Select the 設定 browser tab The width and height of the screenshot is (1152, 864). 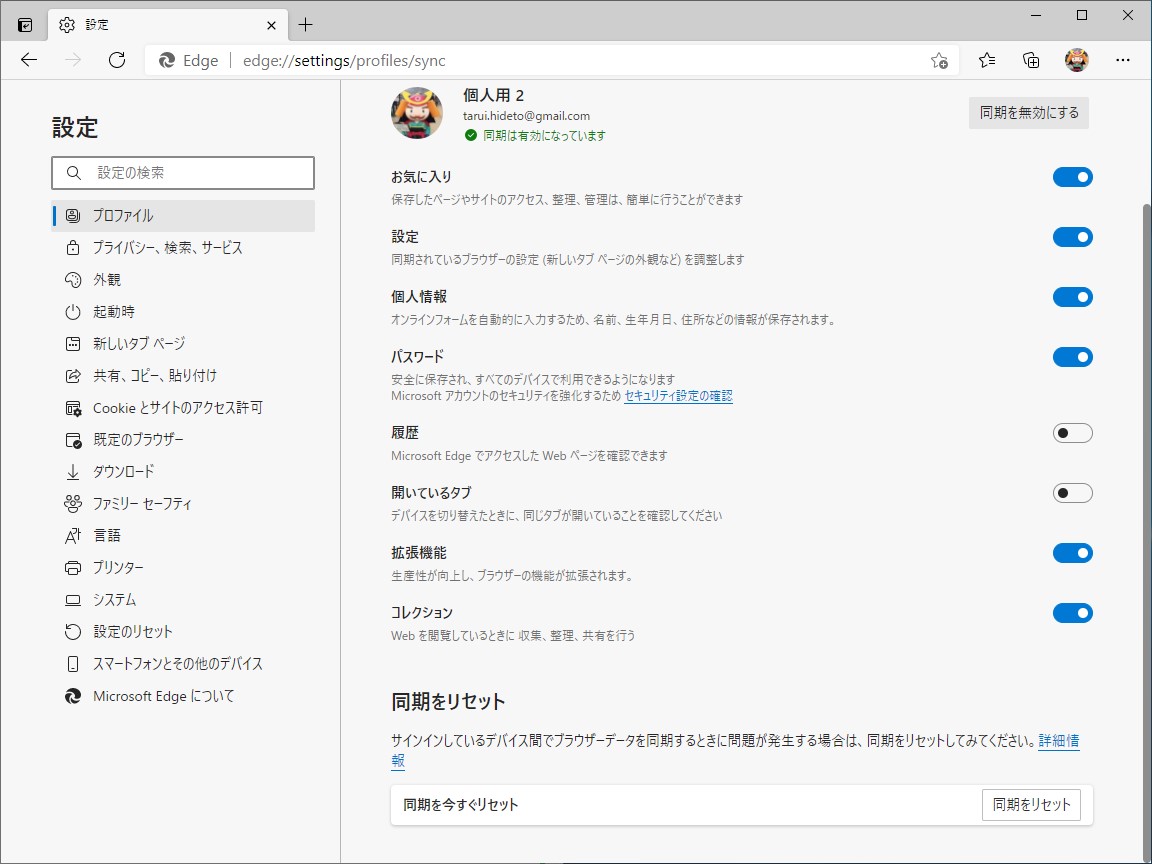point(160,24)
